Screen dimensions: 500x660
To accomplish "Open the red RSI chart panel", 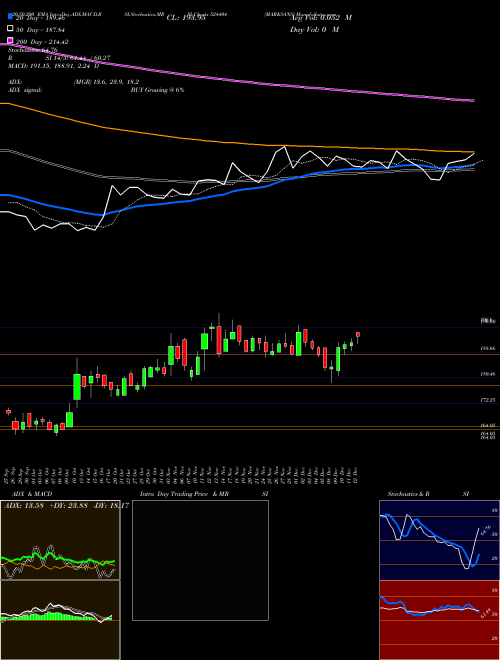I will click(439, 620).
